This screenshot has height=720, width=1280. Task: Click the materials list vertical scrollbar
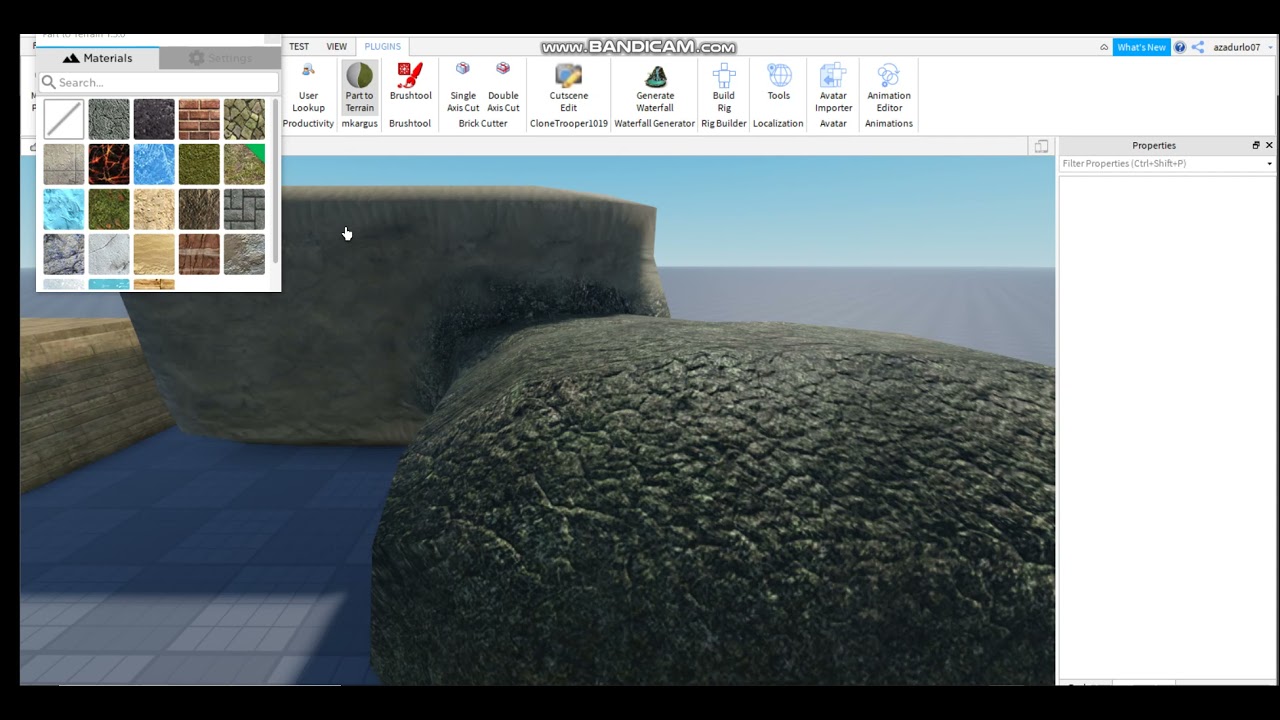point(275,180)
